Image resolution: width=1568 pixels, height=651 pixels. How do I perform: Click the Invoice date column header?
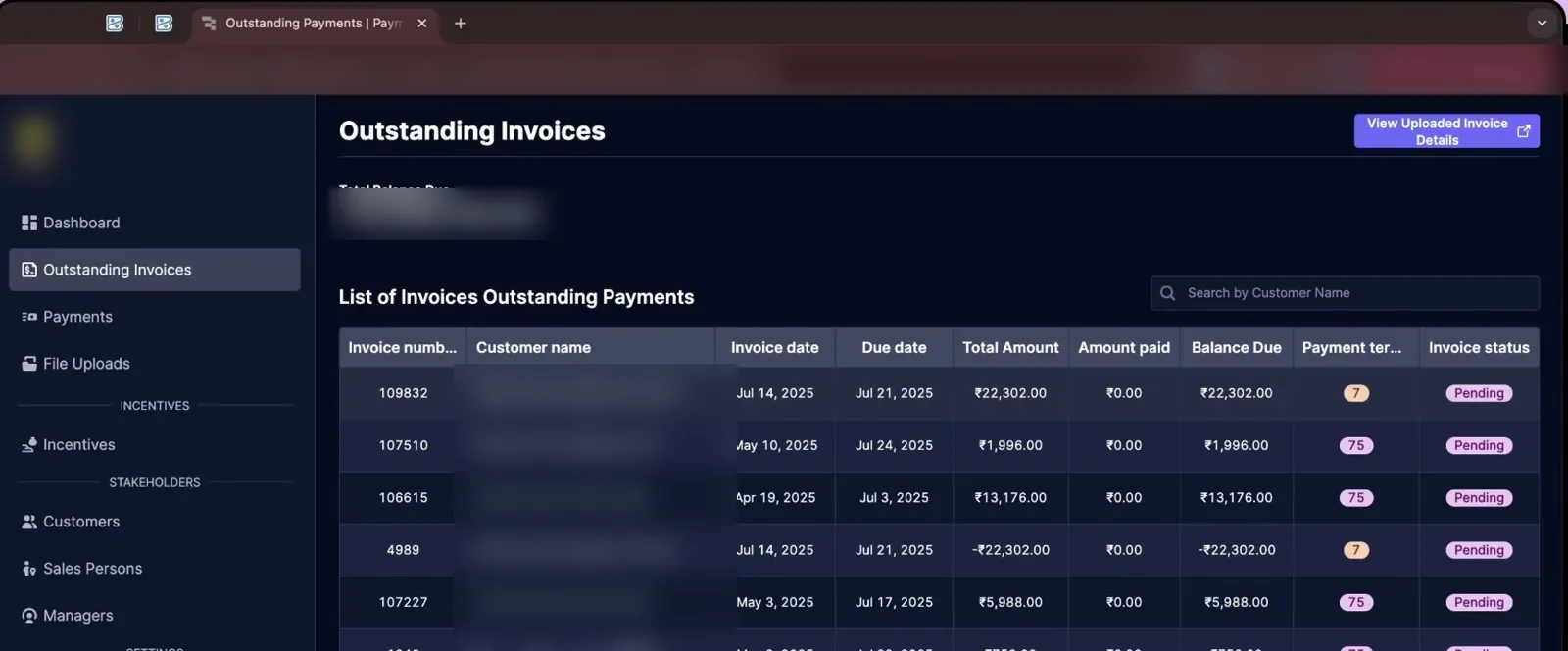[775, 348]
